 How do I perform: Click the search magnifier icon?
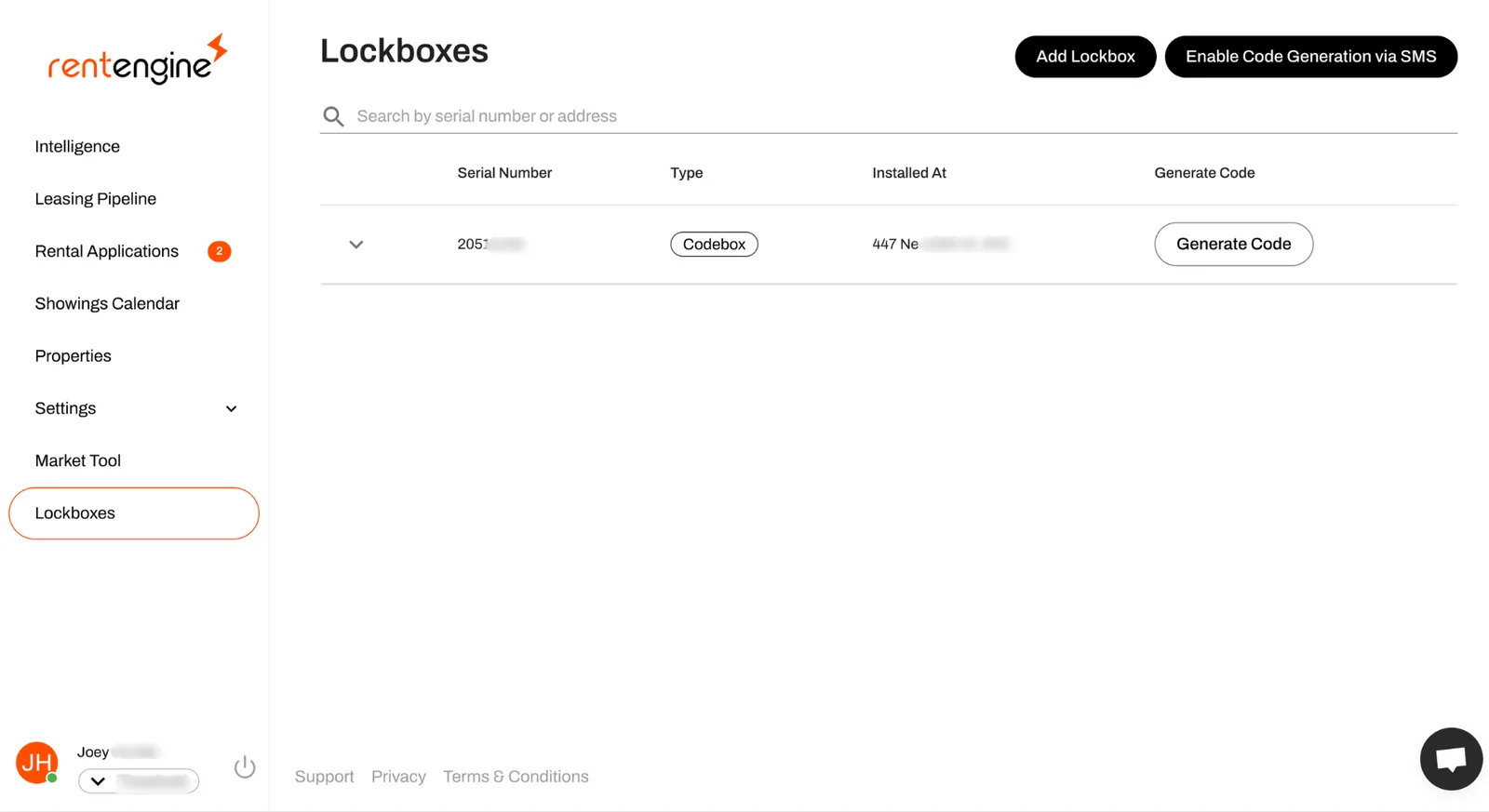click(333, 115)
